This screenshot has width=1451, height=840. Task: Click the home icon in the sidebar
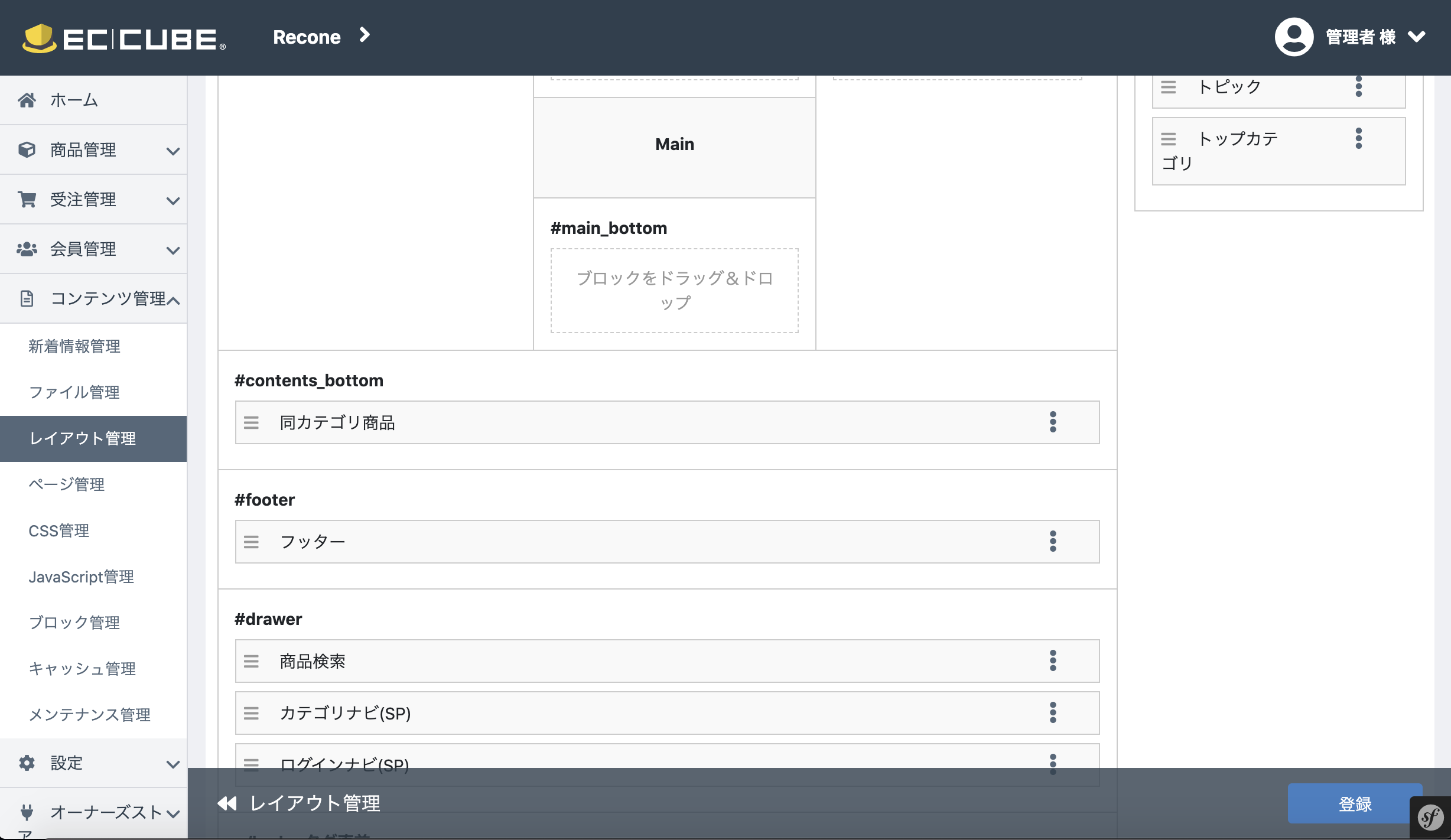pyautogui.click(x=27, y=100)
